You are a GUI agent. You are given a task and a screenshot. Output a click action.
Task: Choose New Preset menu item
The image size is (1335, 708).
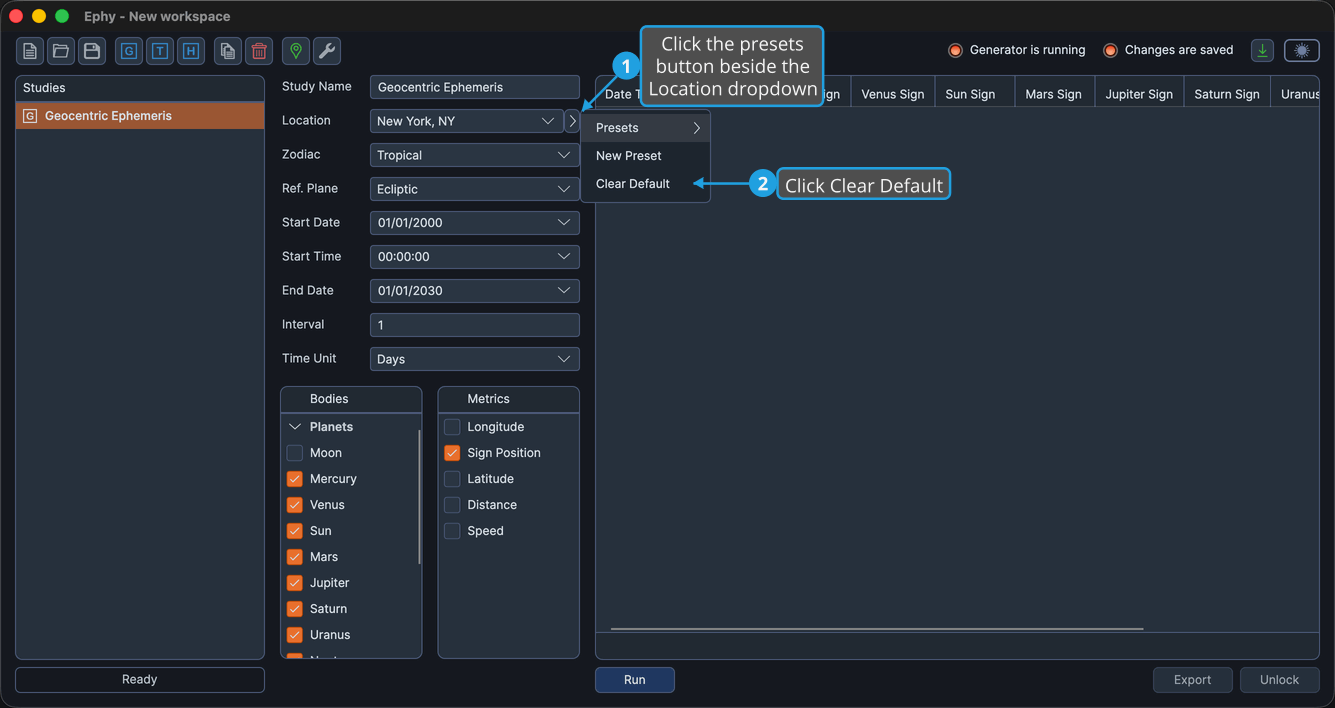tap(646, 156)
